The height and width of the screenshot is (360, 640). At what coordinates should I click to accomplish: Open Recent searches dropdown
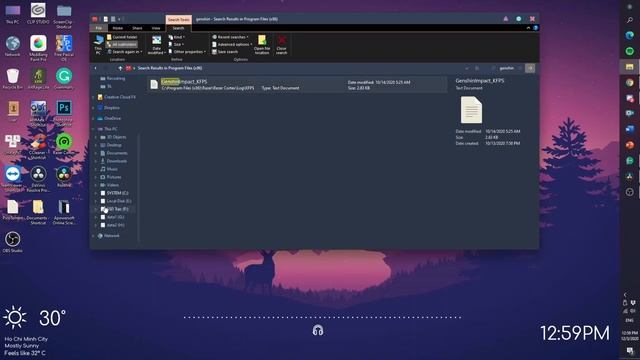(x=230, y=37)
